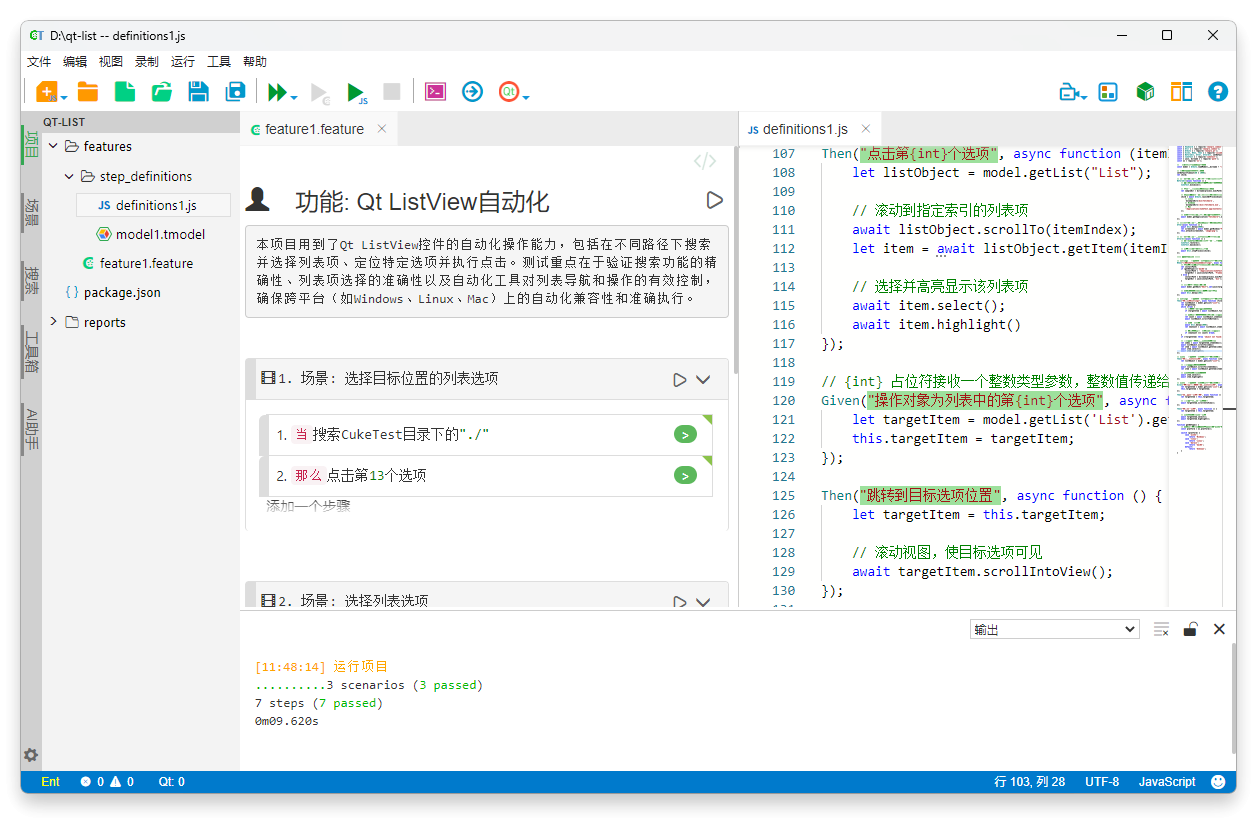Clear the output panel

(1161, 629)
